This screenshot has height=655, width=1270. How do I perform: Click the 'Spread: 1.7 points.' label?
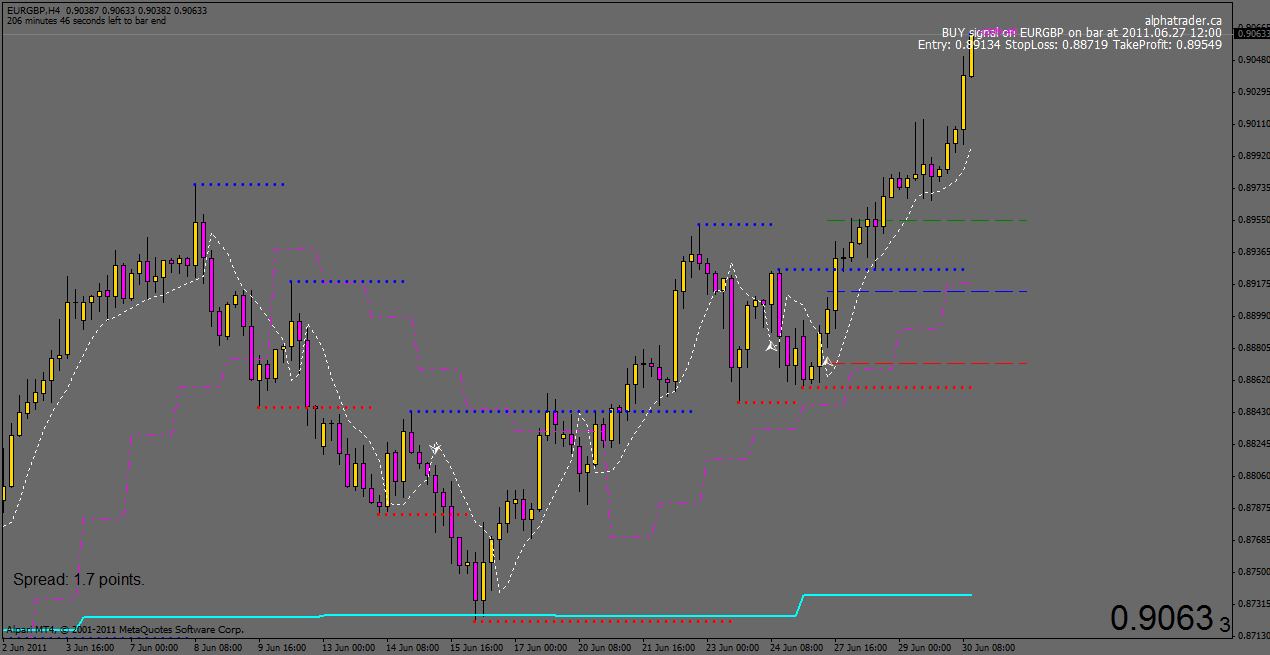tap(79, 579)
